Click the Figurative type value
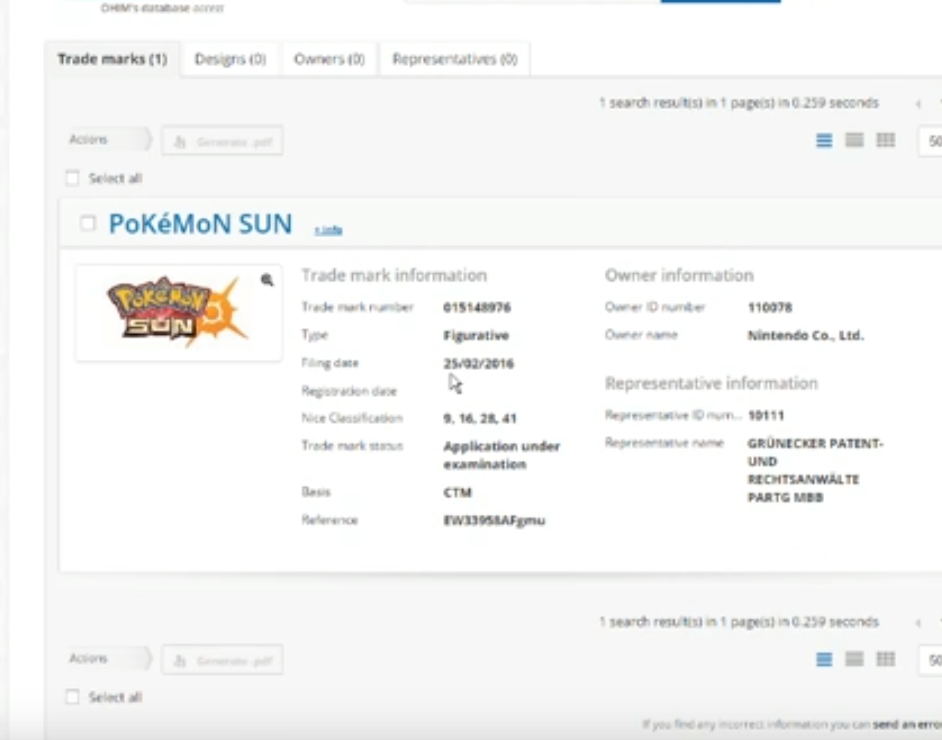 tap(476, 336)
